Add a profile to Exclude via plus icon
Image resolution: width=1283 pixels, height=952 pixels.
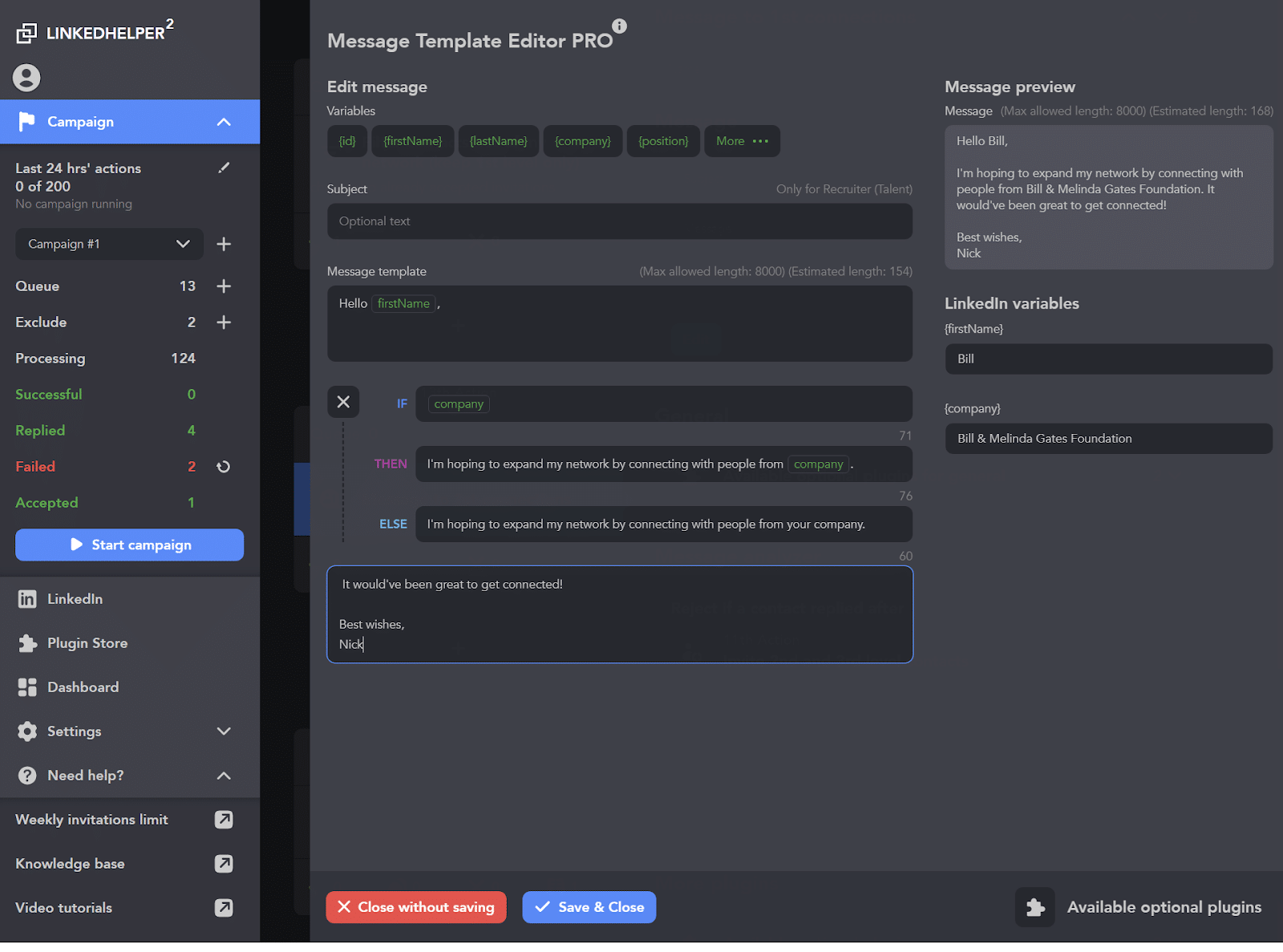[x=224, y=322]
